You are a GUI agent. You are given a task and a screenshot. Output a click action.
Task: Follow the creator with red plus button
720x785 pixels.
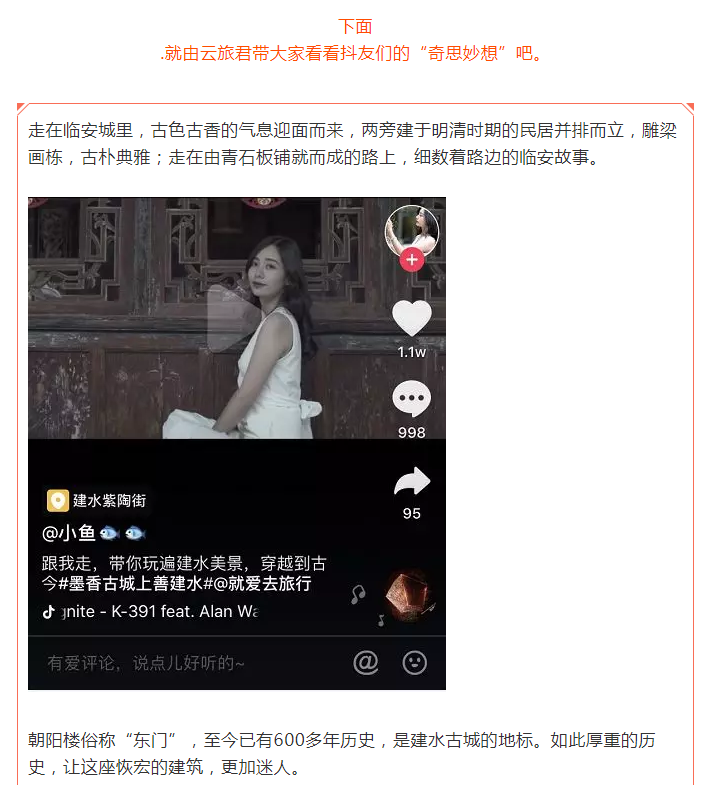tap(412, 260)
